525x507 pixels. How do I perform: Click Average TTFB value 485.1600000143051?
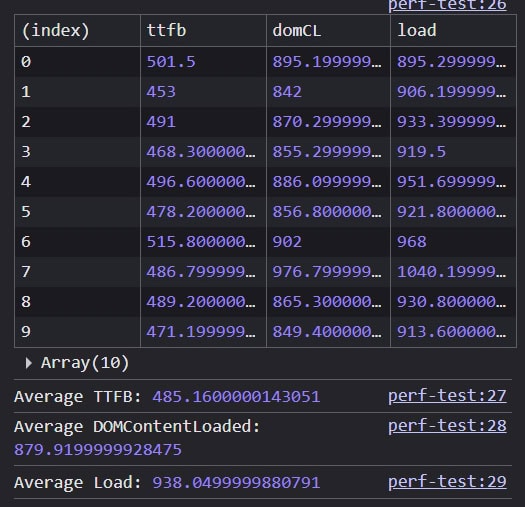[x=236, y=396]
